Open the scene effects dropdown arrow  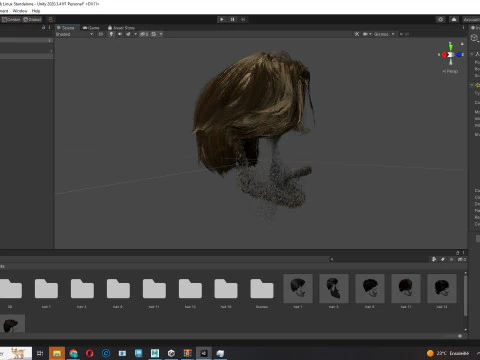[135, 34]
